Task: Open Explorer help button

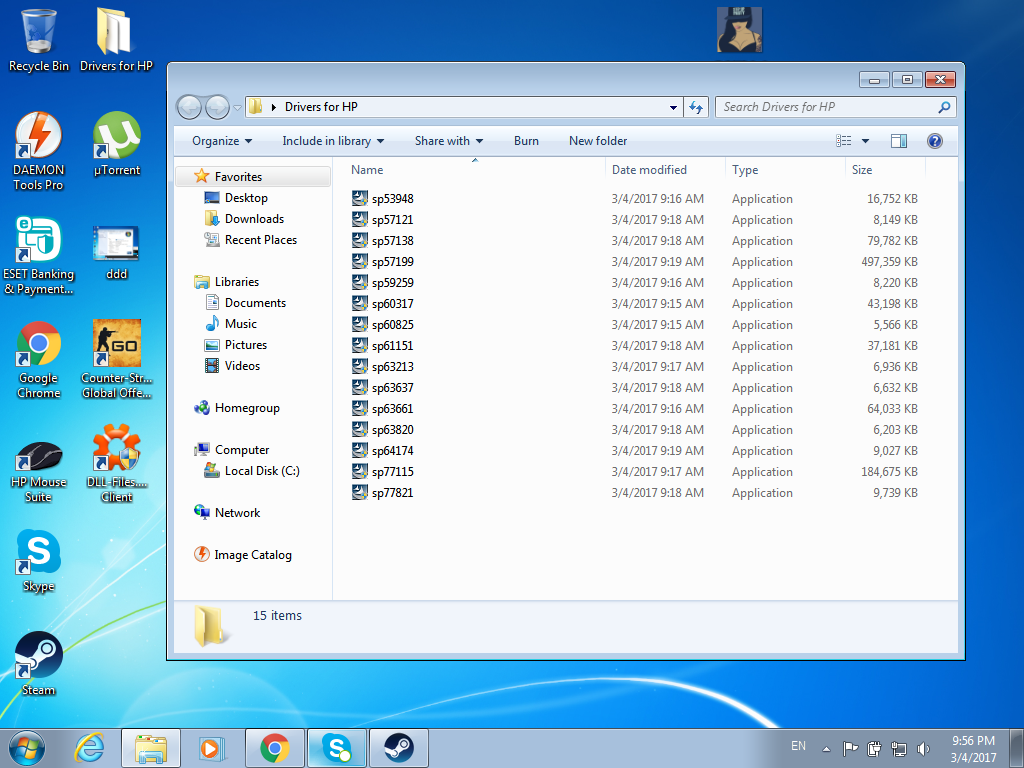Action: coord(935,141)
